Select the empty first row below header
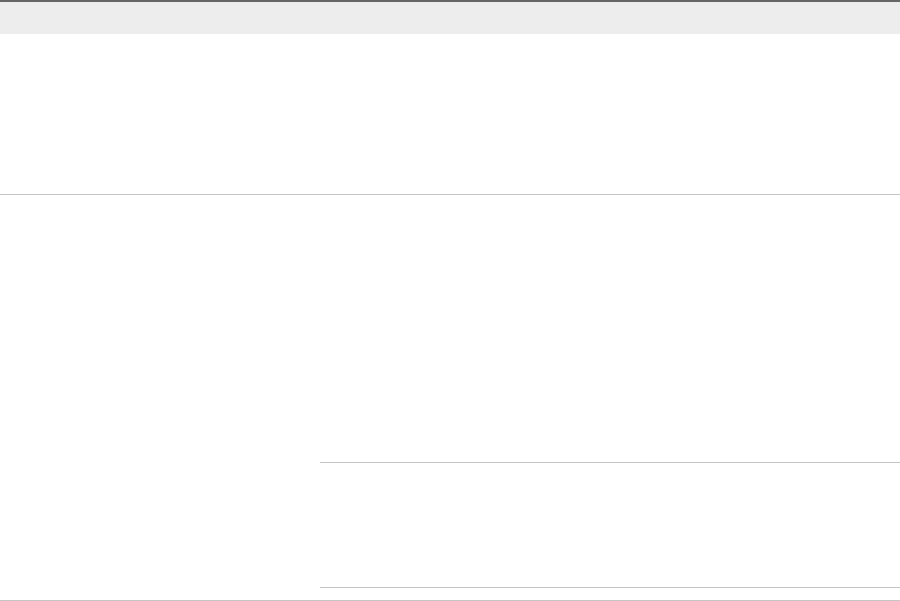 450,113
